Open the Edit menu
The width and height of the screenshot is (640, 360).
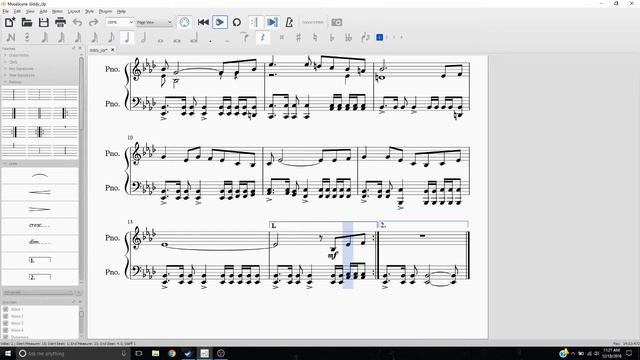(17, 11)
